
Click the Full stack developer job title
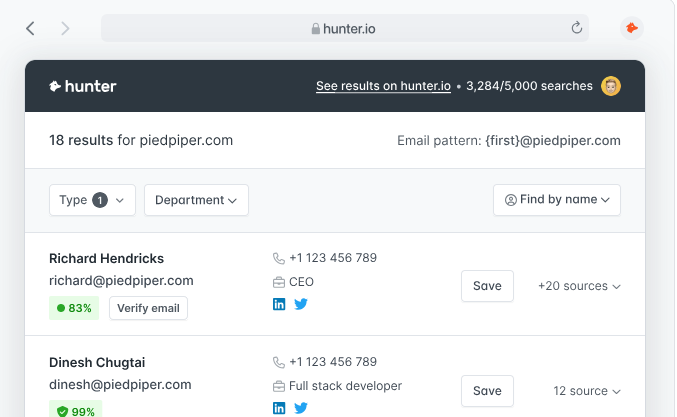tap(345, 386)
